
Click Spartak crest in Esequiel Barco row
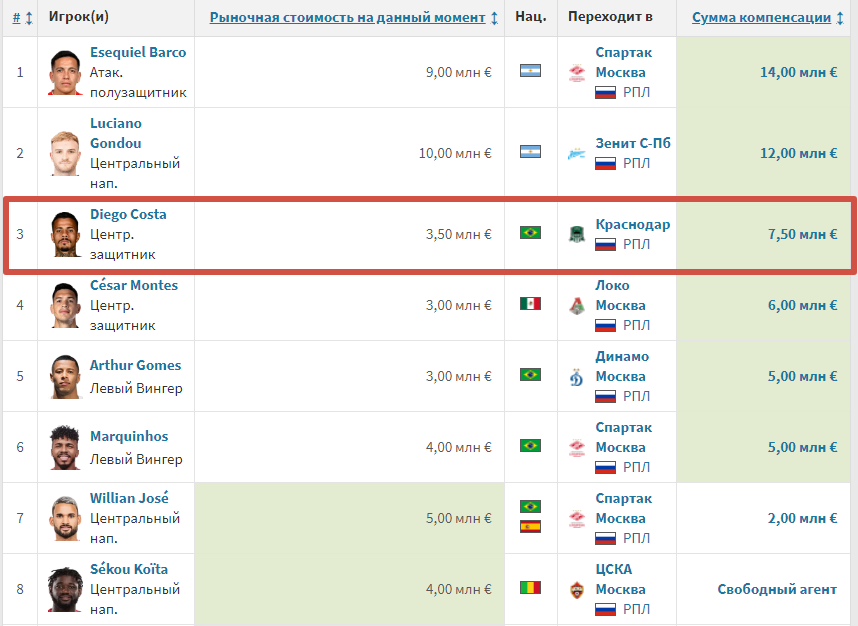tap(577, 72)
